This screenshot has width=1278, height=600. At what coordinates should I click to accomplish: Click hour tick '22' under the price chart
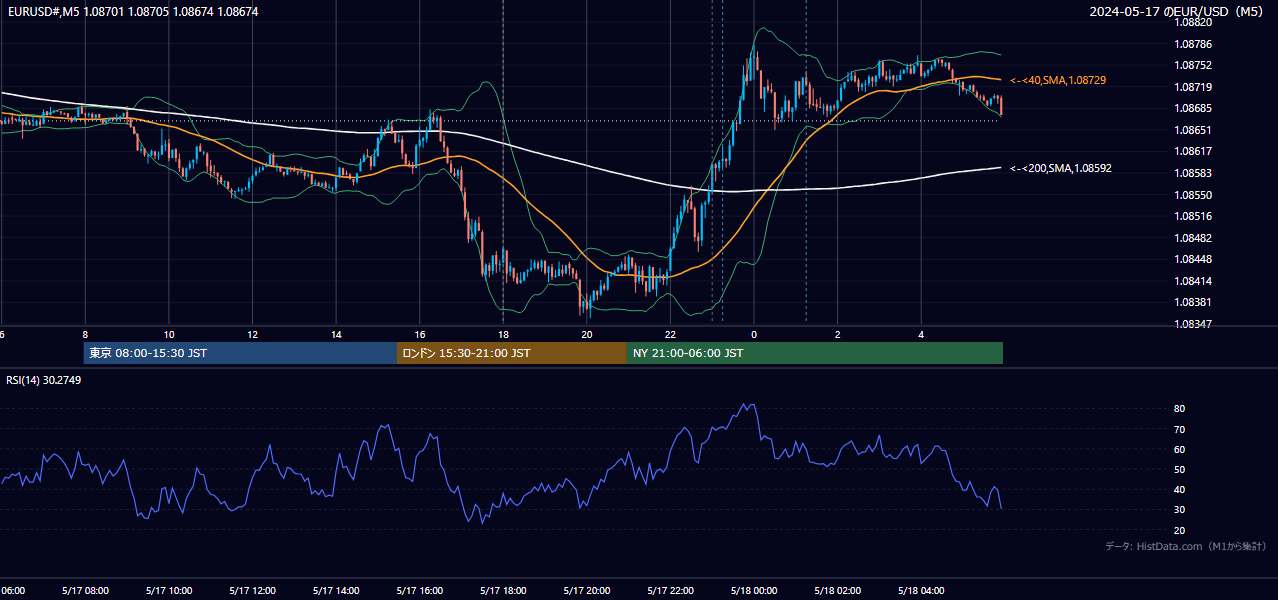[x=671, y=335]
